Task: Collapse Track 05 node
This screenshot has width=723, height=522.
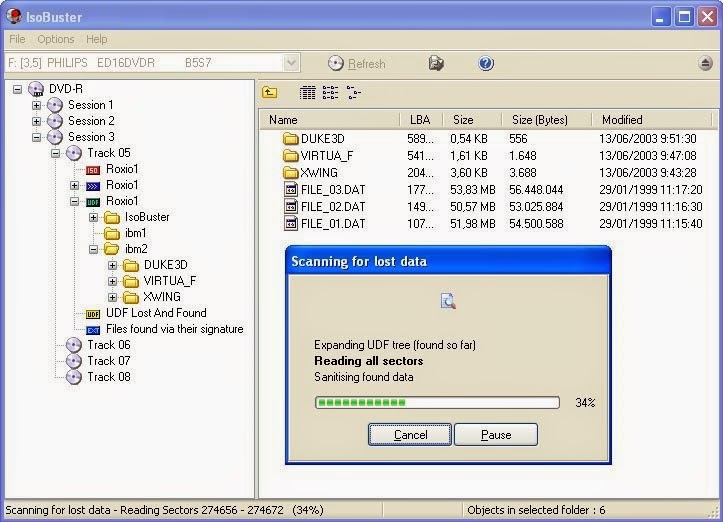Action: (x=55, y=153)
